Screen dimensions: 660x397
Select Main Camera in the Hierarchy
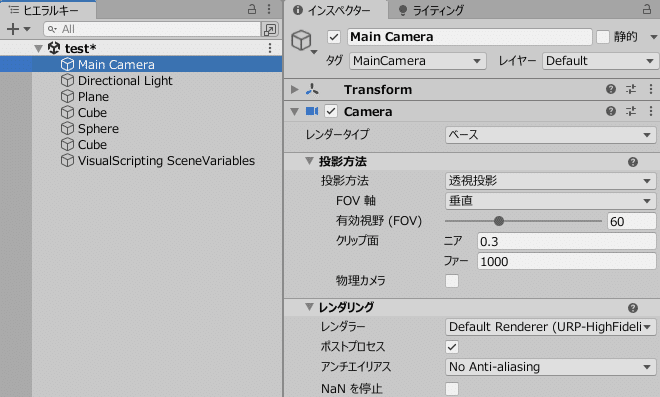[141, 64]
